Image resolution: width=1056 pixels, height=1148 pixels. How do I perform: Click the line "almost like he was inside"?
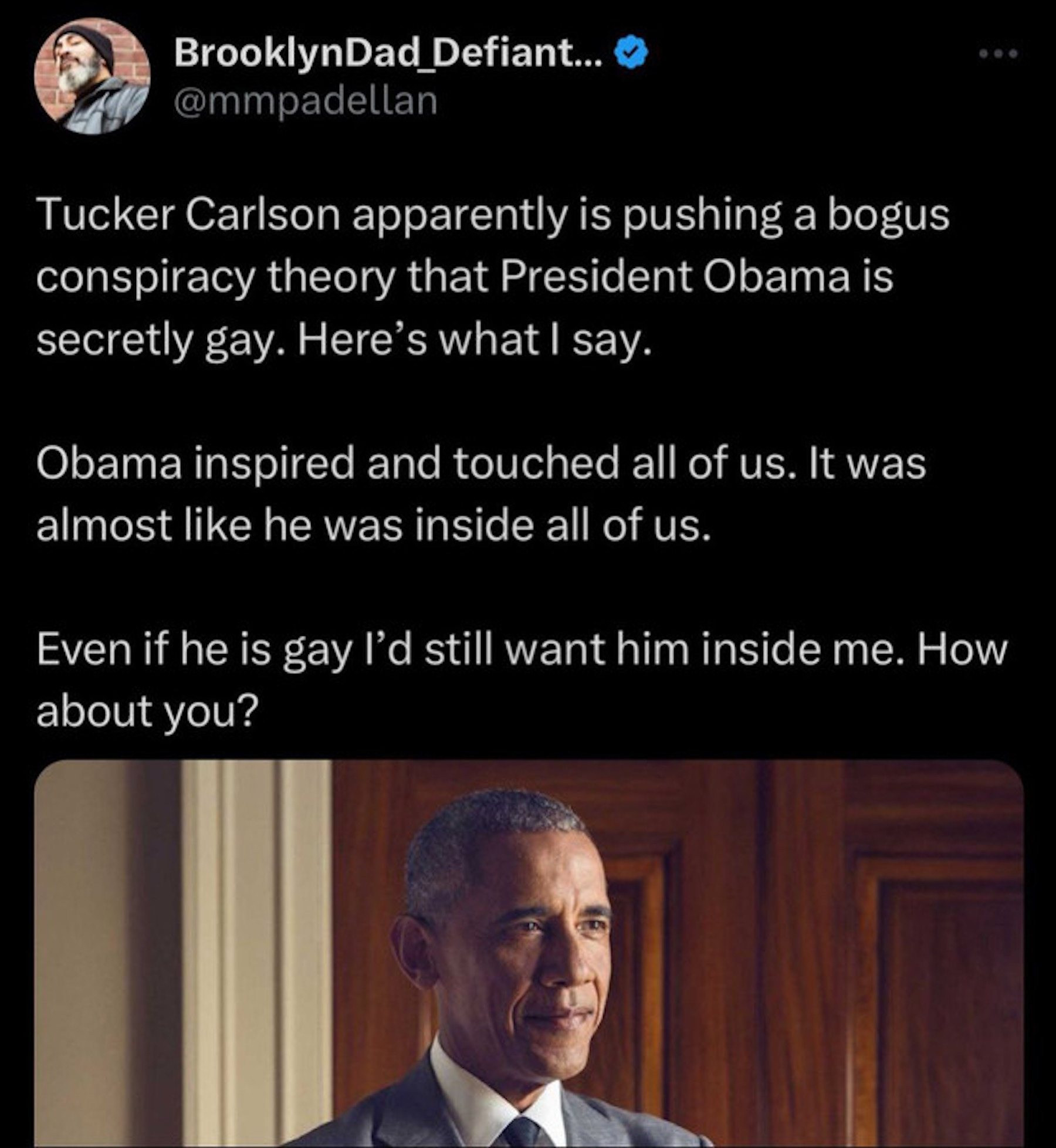pos(373,525)
